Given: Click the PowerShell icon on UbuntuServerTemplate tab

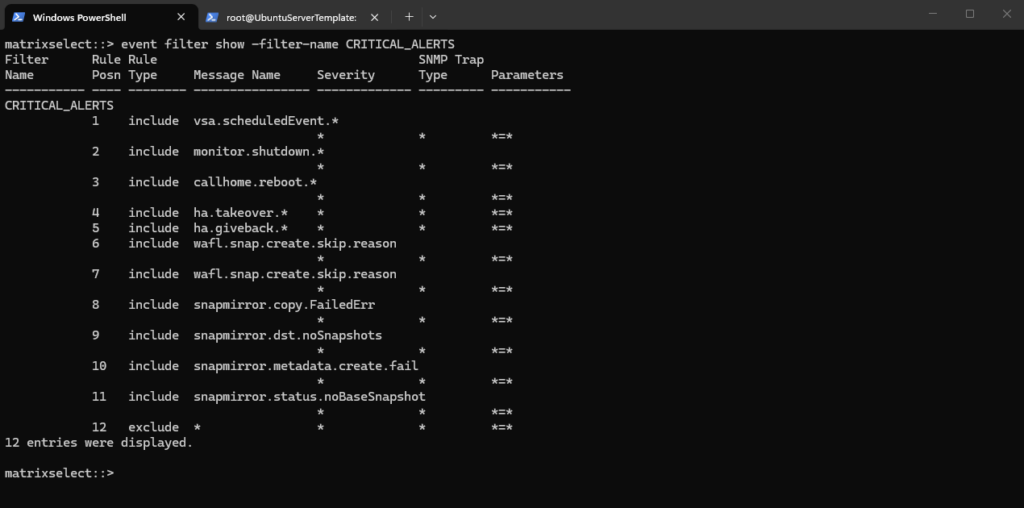Looking at the screenshot, I should coord(212,18).
